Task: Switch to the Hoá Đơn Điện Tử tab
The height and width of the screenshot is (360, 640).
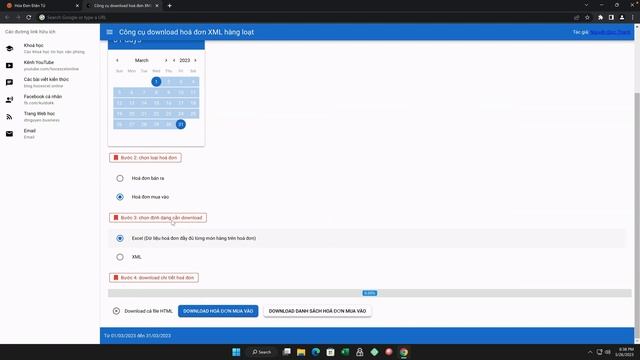Action: [x=41, y=6]
